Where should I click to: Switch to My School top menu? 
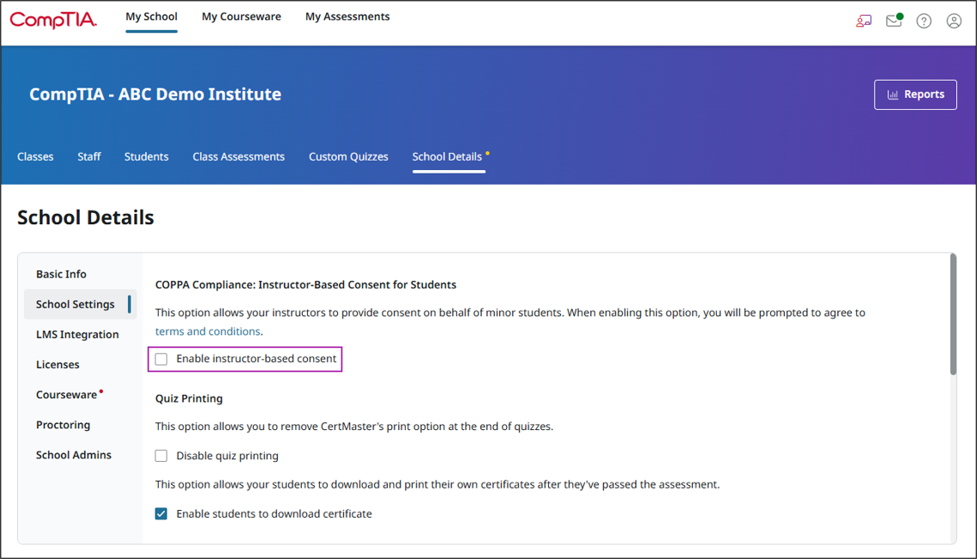tap(151, 17)
